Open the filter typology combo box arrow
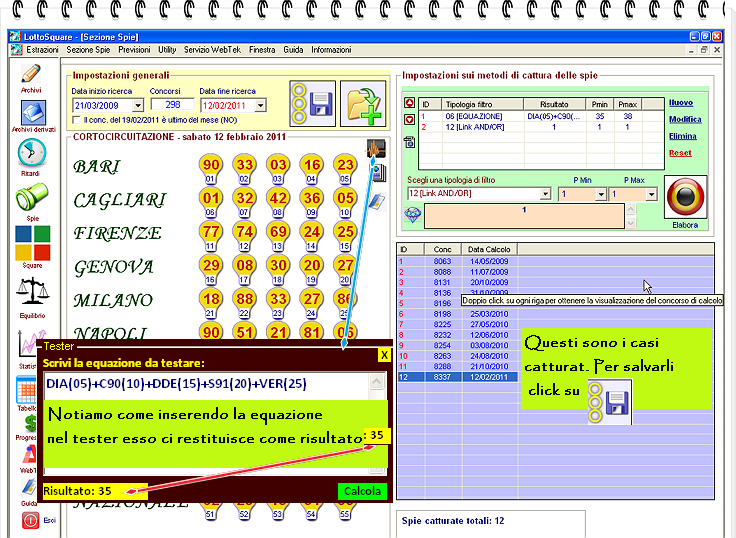This screenshot has height=538, width=736. click(x=545, y=194)
